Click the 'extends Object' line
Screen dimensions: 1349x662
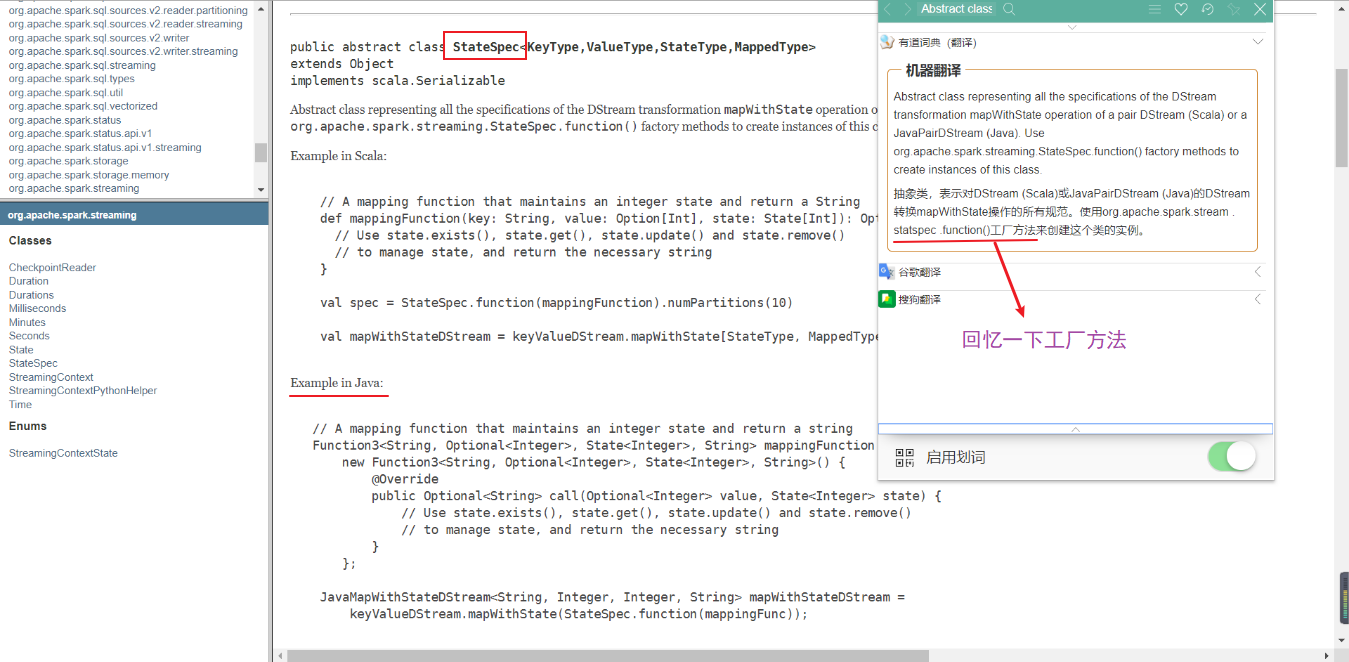point(342,64)
